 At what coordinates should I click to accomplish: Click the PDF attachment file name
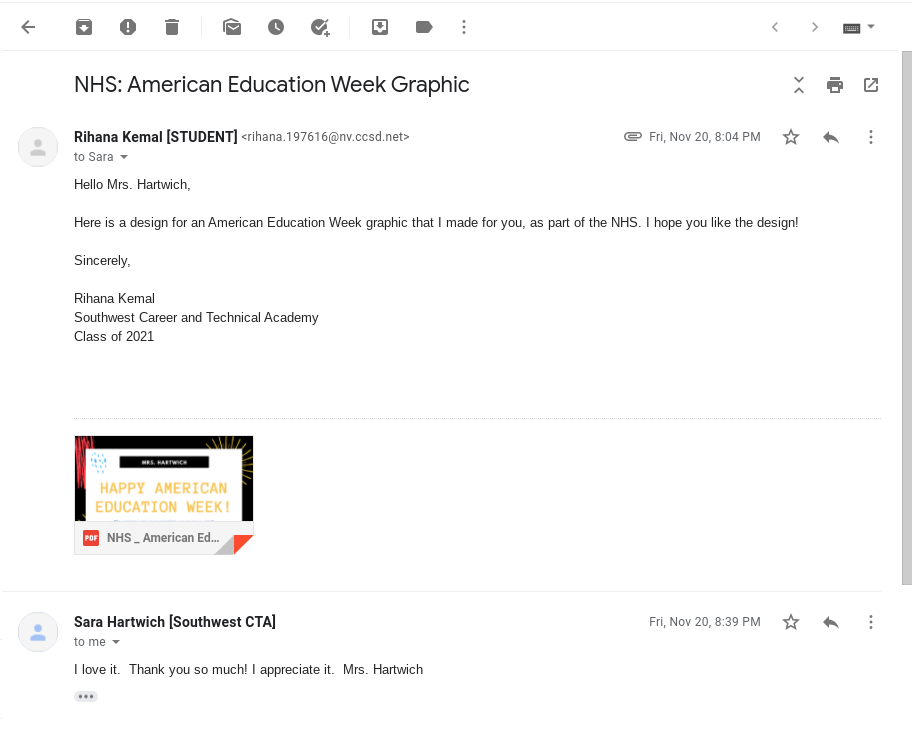163,538
